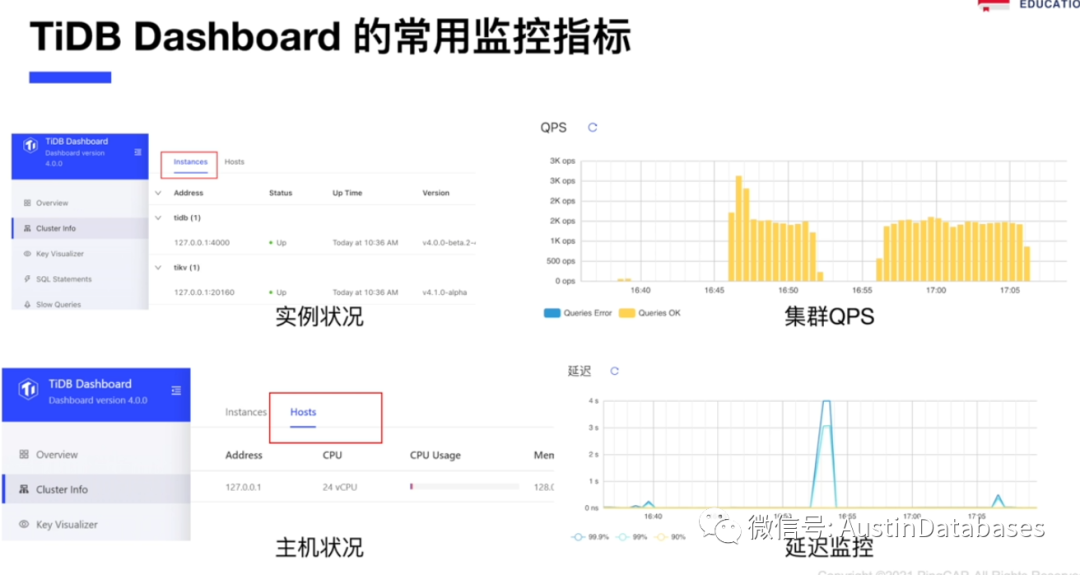Open Overview in the upper sidebar

[80, 203]
